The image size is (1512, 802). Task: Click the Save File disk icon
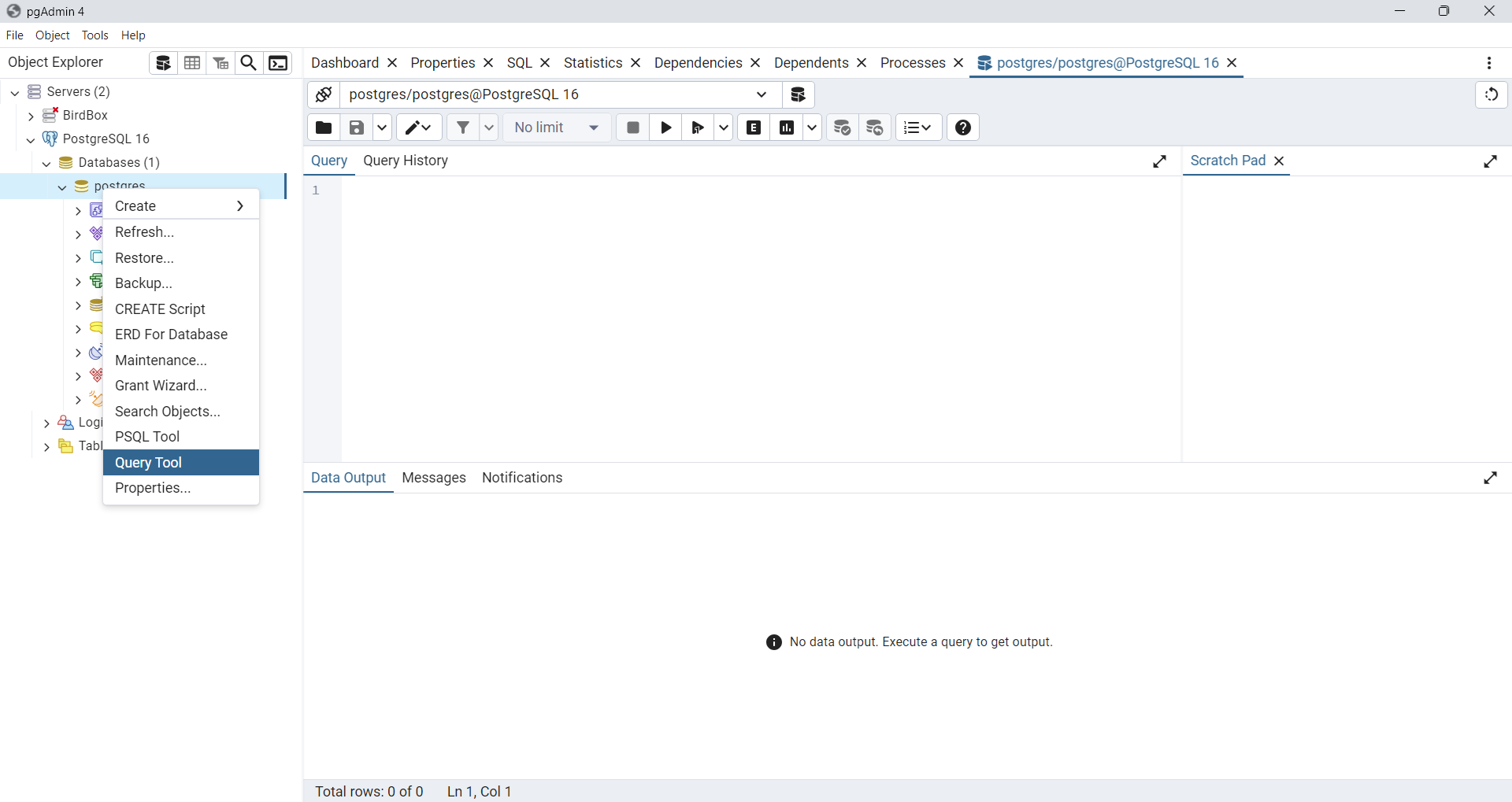click(357, 128)
